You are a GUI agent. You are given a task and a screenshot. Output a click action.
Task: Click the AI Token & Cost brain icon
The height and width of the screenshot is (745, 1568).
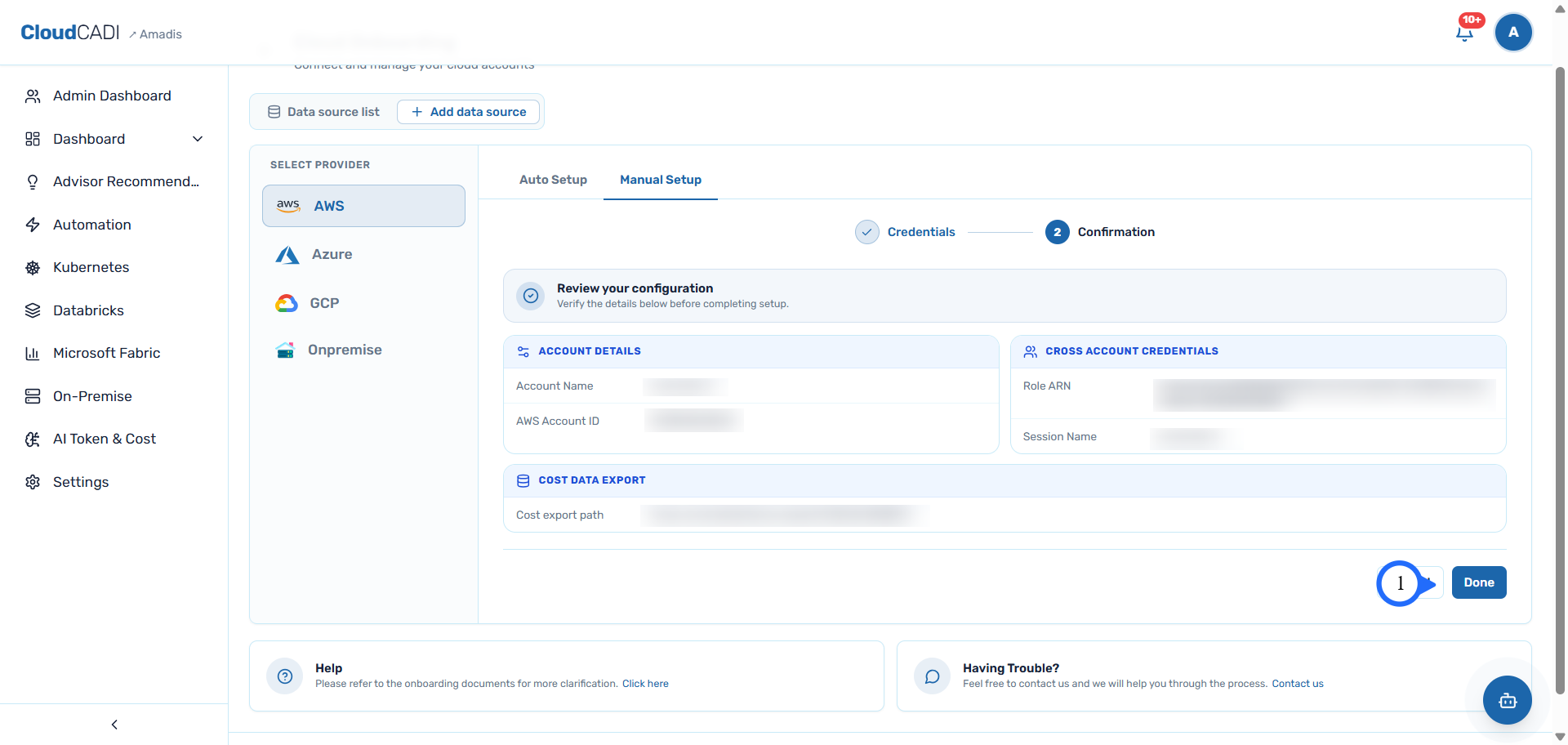(x=33, y=439)
